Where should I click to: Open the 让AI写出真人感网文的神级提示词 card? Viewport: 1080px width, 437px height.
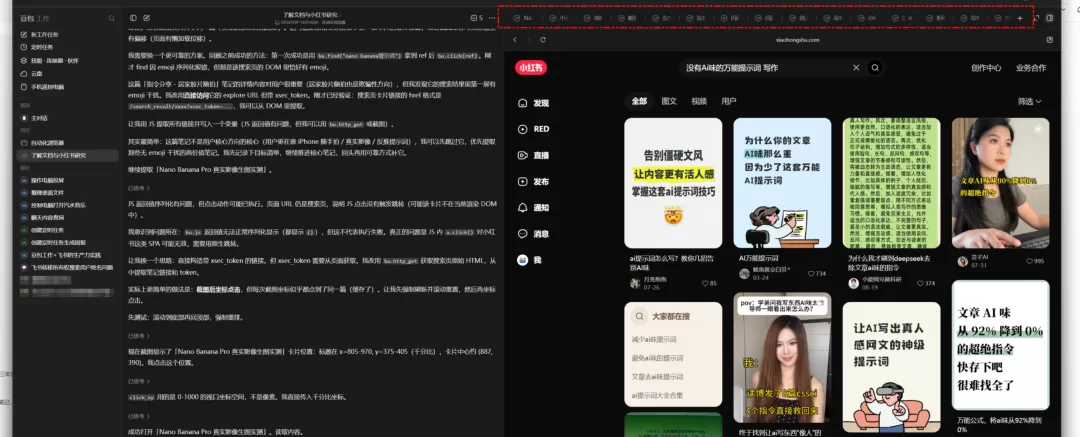coord(891,367)
